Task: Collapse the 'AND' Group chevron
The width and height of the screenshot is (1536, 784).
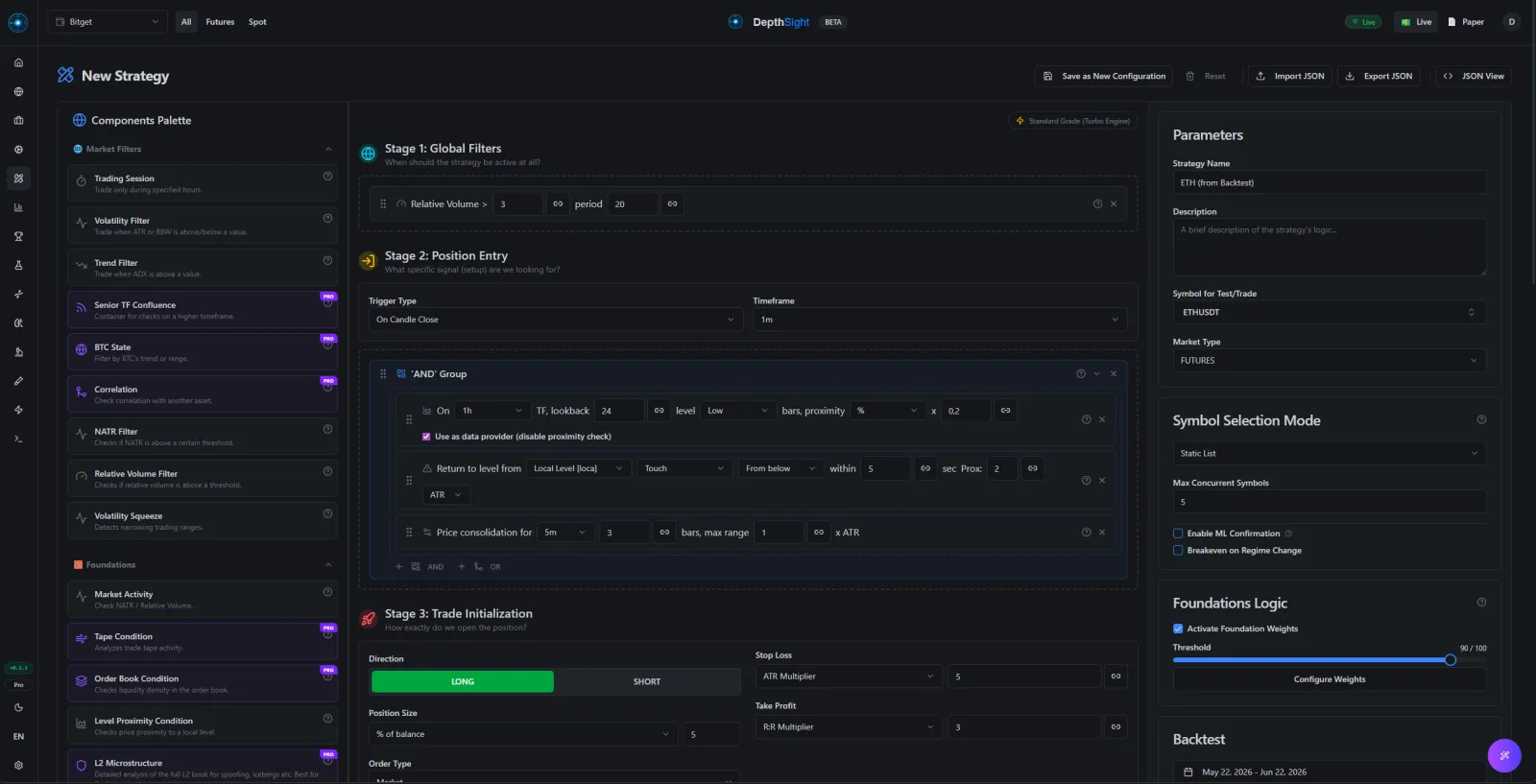Action: pyautogui.click(x=1096, y=373)
